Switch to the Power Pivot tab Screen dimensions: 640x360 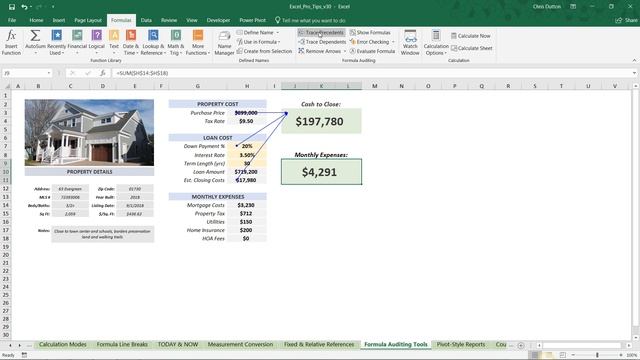coord(252,20)
